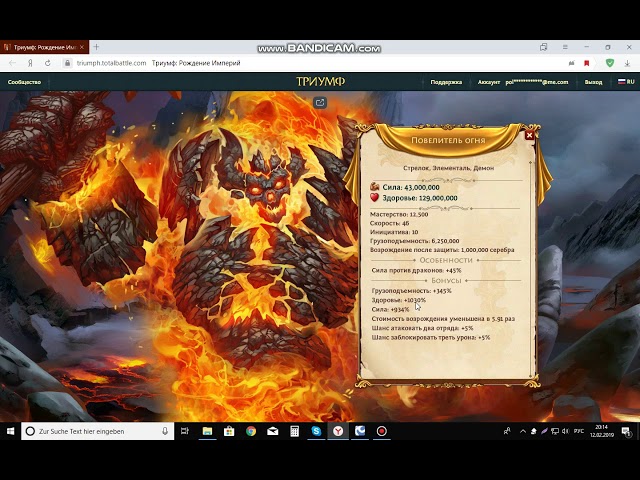The width and height of the screenshot is (640, 480).
Task: Click the search microphone icon
Action: pyautogui.click(x=165, y=431)
